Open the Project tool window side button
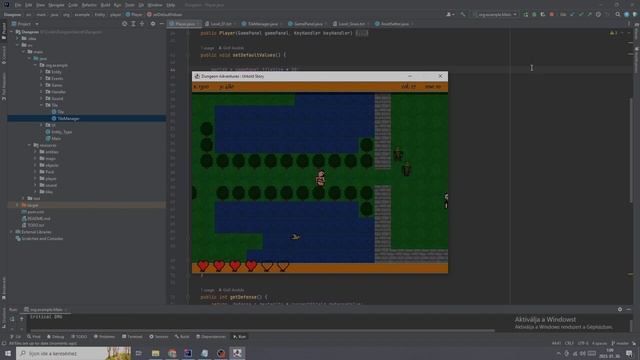This screenshot has height=360, width=640. 4,31
